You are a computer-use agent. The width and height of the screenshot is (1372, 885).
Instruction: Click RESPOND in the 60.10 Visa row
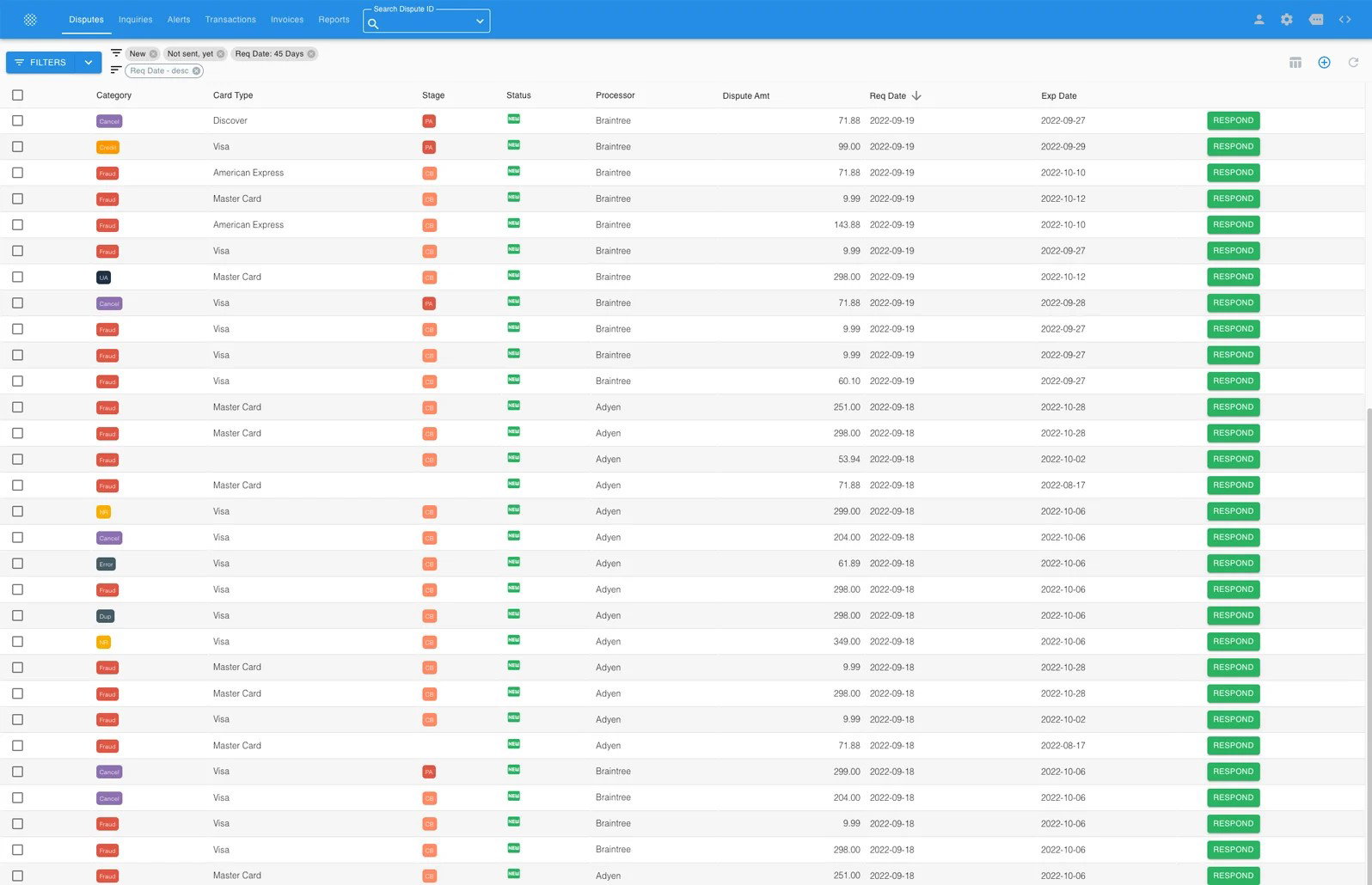[x=1233, y=381]
